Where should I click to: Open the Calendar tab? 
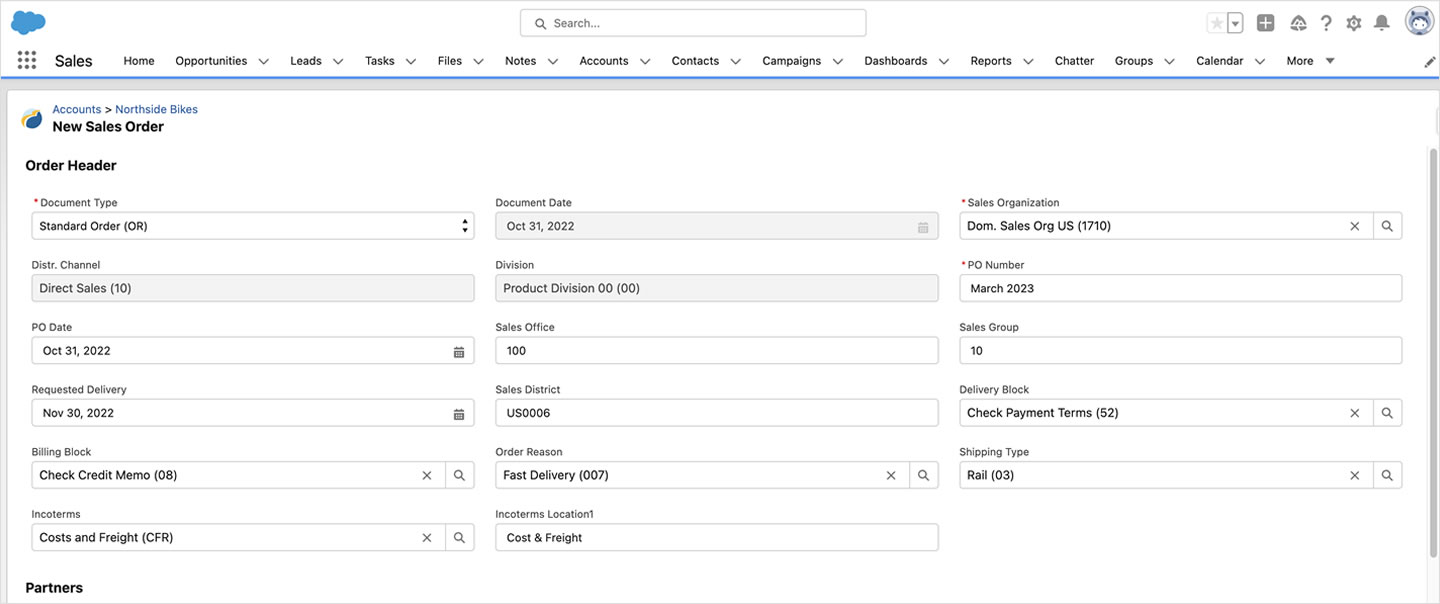(1220, 61)
